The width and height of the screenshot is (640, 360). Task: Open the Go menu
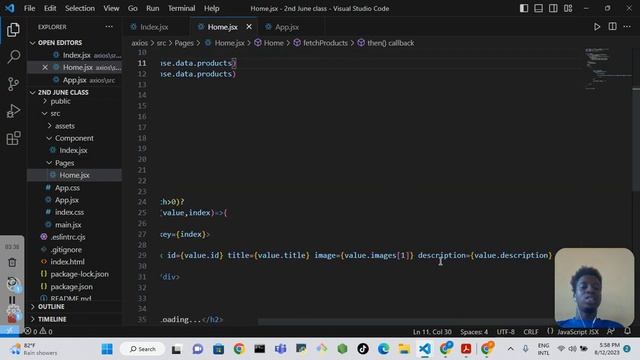tap(133, 8)
